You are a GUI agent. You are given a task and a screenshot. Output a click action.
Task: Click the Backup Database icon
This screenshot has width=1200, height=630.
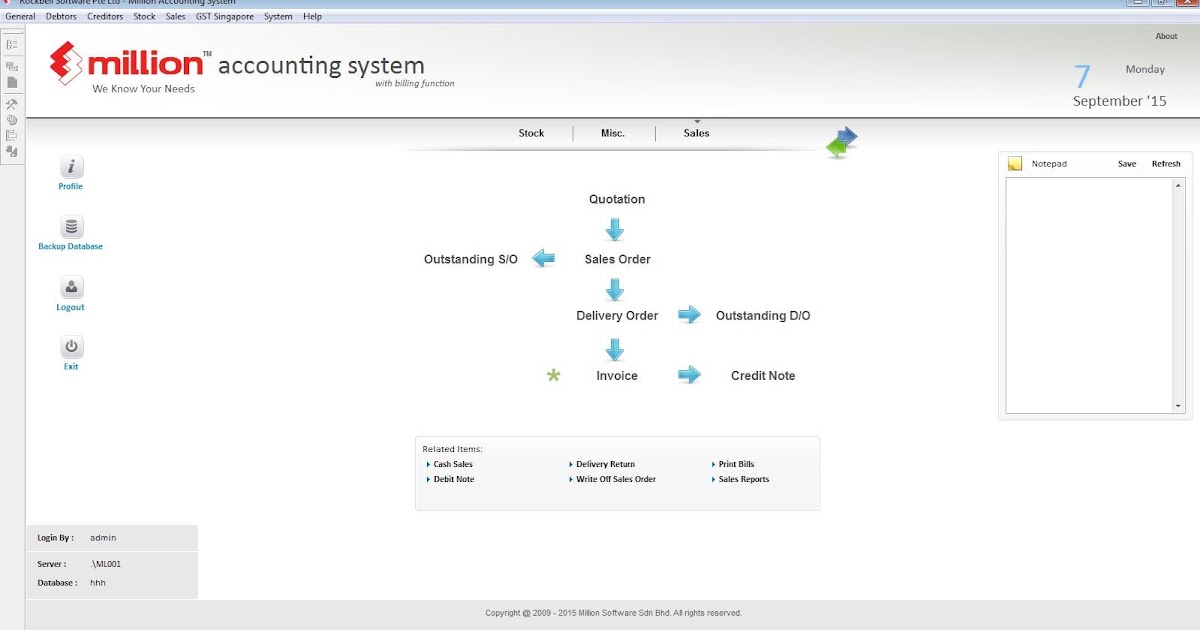70,227
